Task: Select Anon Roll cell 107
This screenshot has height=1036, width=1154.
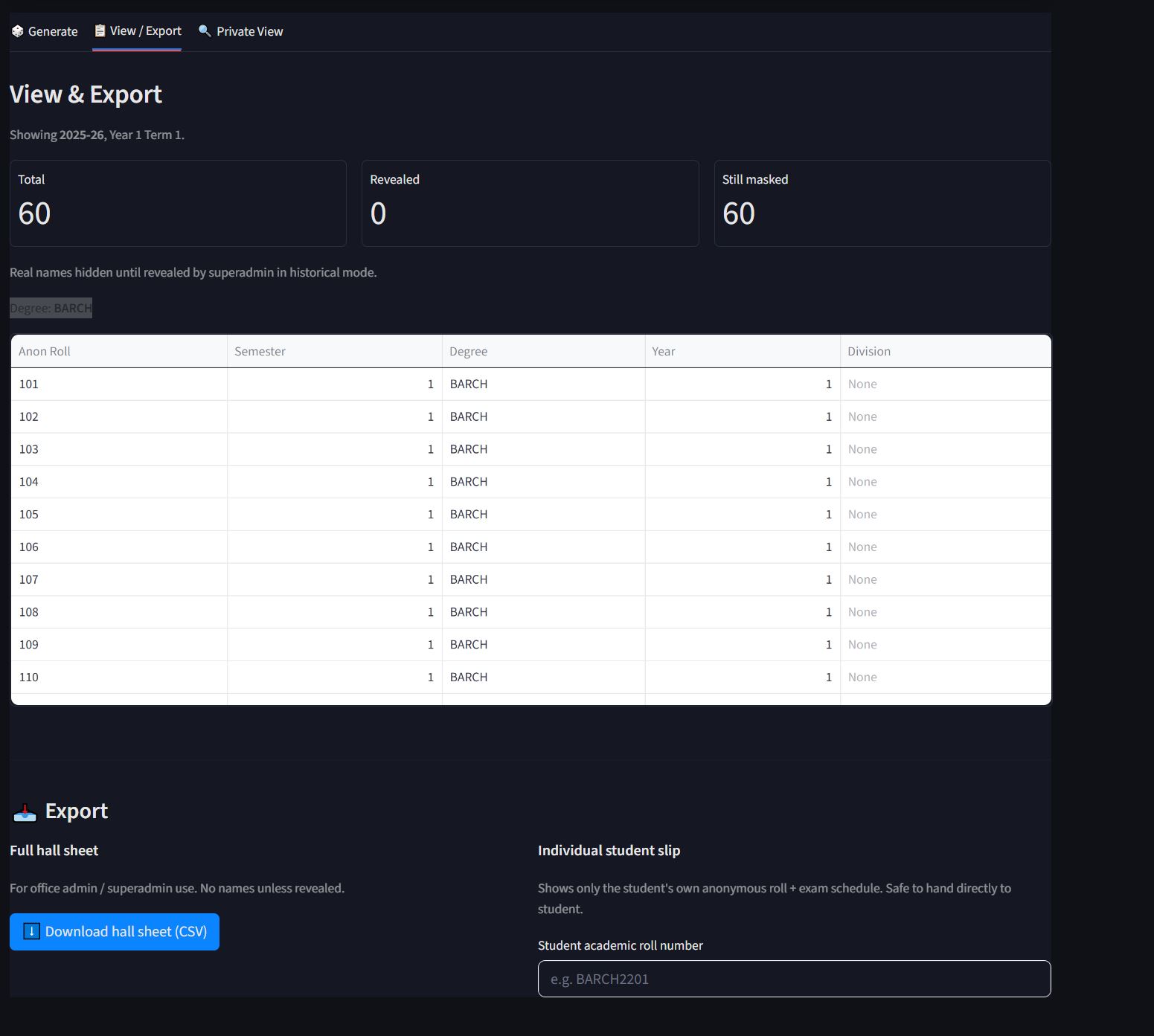Action: (x=119, y=579)
